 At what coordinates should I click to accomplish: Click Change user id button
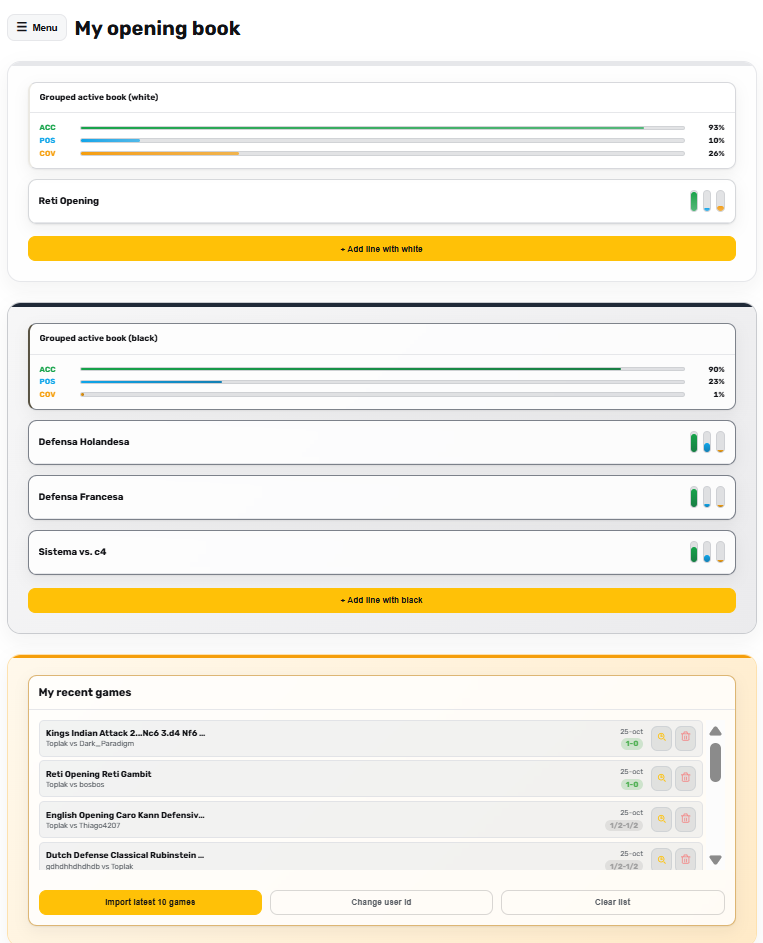[x=381, y=902]
